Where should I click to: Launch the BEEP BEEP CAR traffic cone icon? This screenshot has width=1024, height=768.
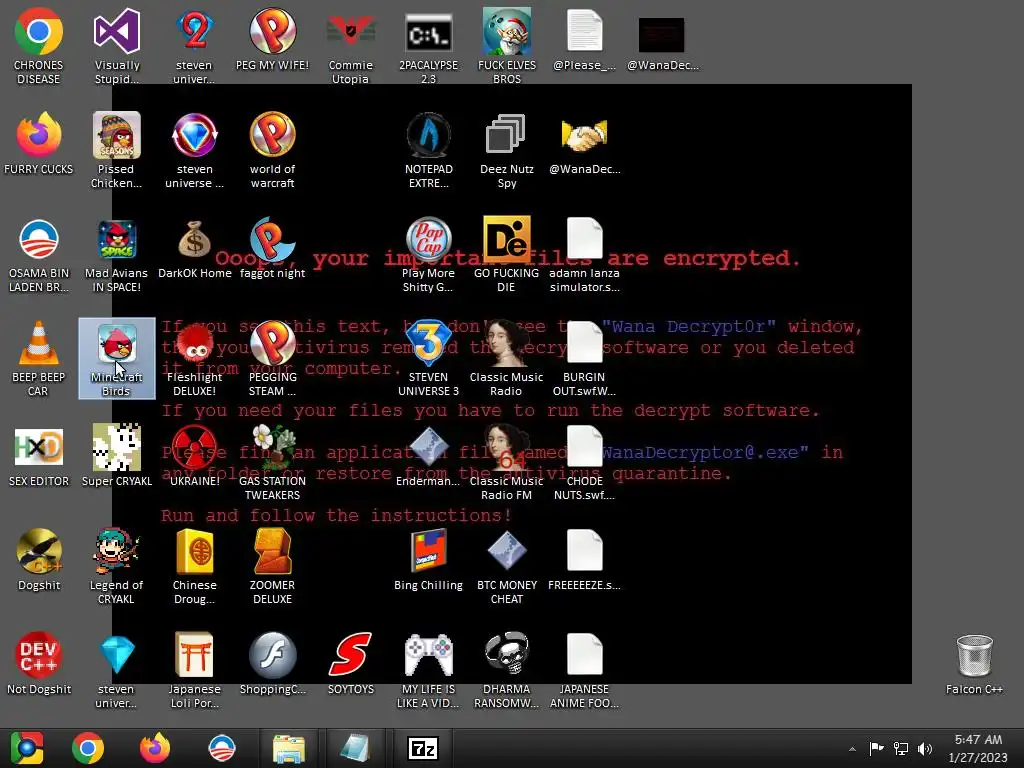[39, 343]
